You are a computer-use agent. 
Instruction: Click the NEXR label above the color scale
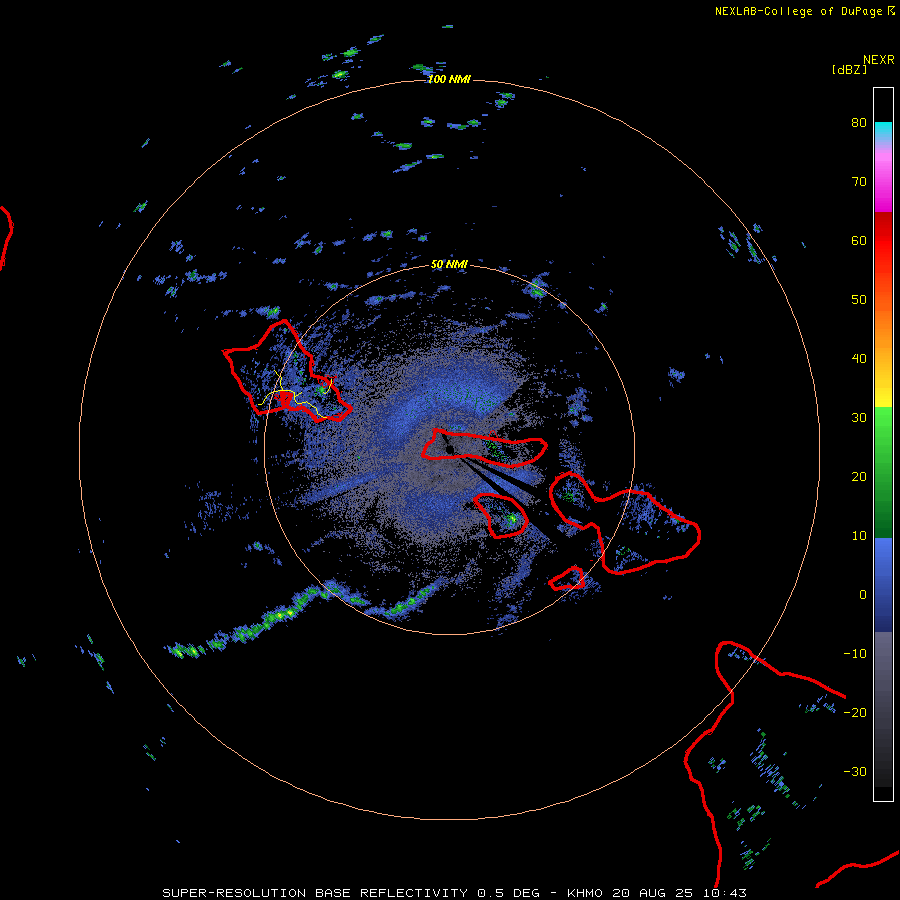[x=879, y=60]
